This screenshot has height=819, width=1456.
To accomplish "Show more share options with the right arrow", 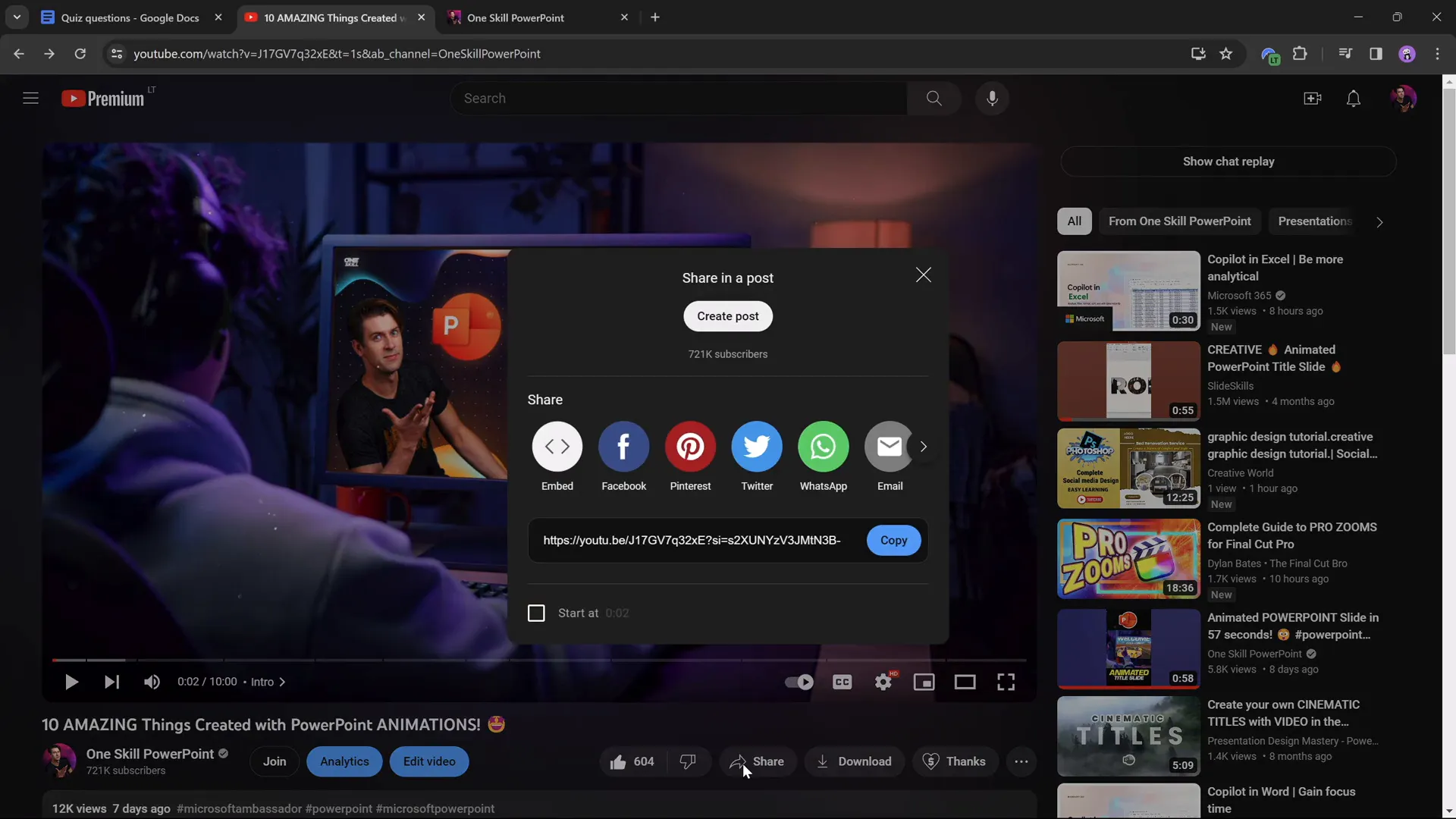I will click(923, 447).
